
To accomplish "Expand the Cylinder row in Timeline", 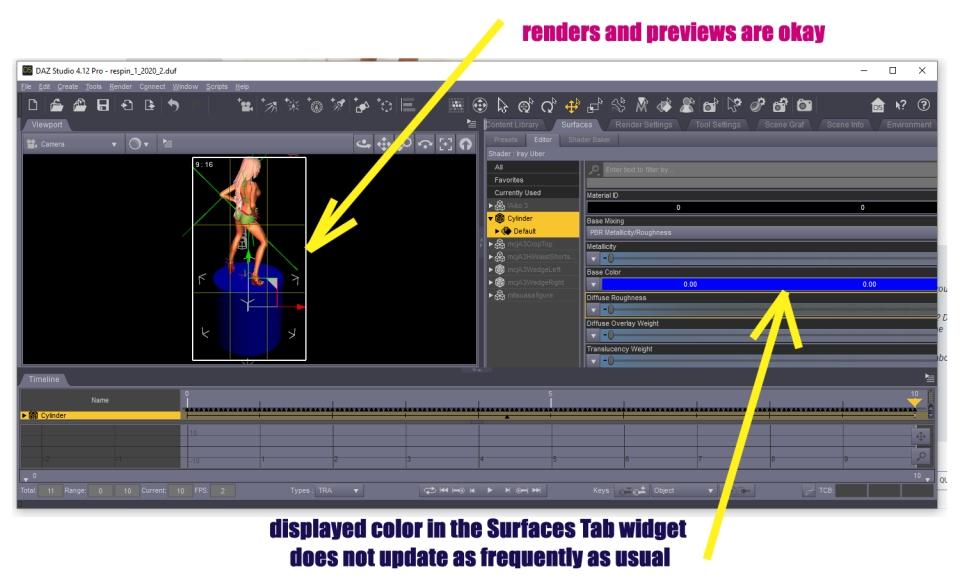I will pos(24,416).
